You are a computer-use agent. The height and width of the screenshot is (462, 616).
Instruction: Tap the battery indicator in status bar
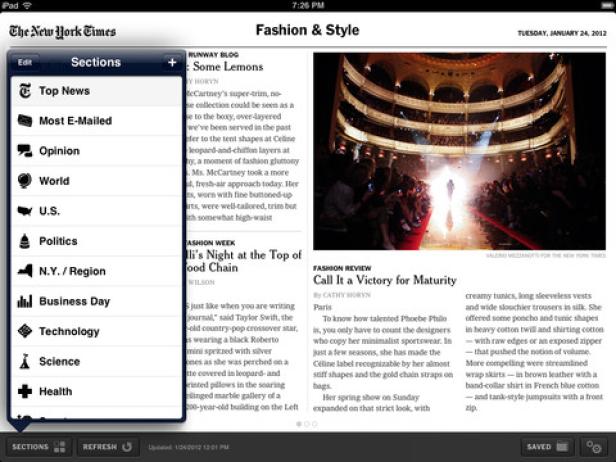607,5
